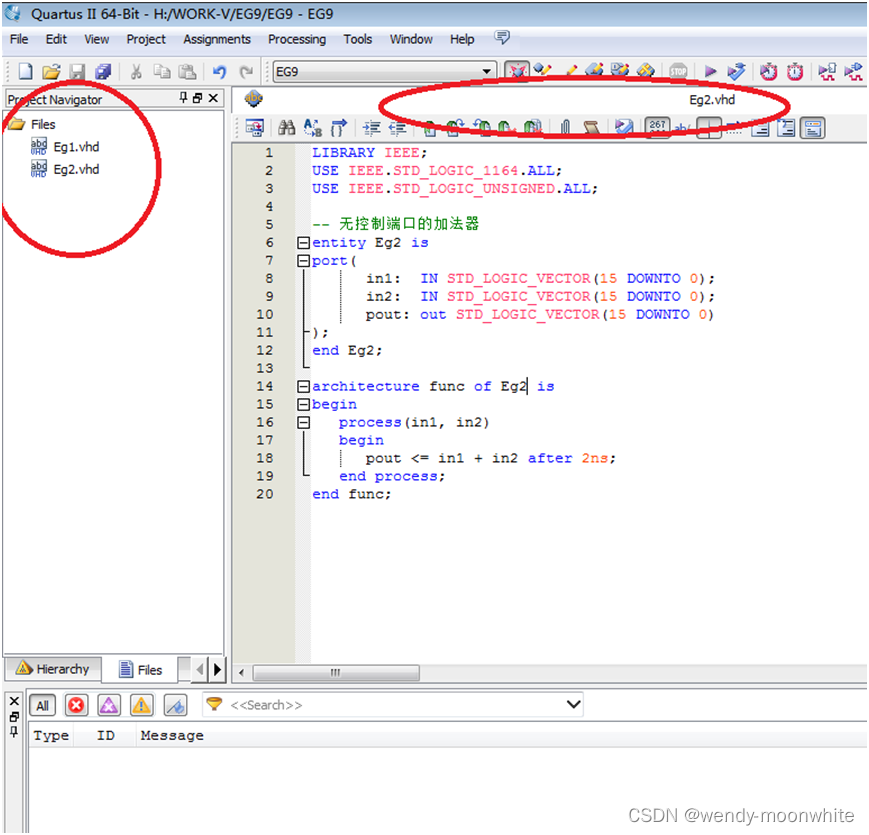Open the EG9 project entity dropdown

pos(384,71)
